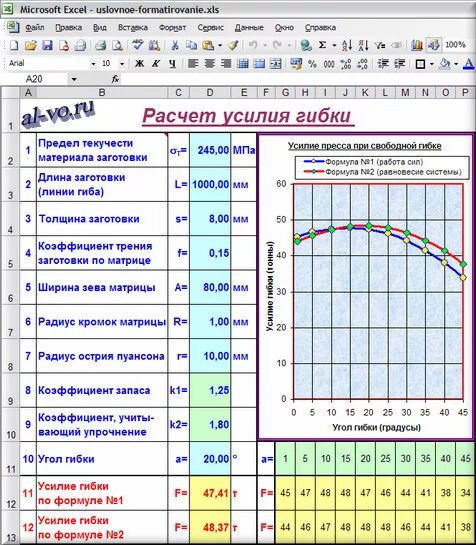Expand the Undo history arrow
The width and height of the screenshot is (476, 545).
click(x=265, y=45)
